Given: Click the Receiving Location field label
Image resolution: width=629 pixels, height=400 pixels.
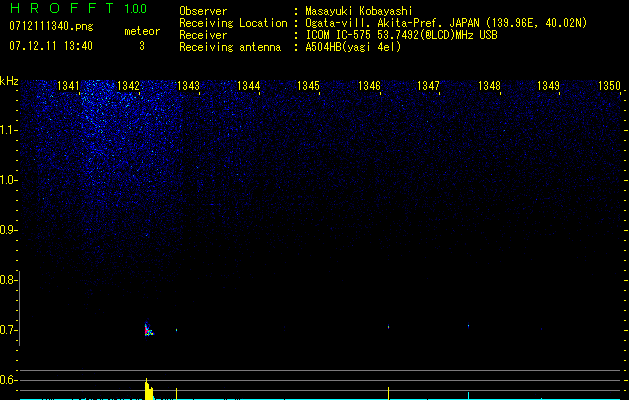Looking at the screenshot, I should [x=233, y=24].
